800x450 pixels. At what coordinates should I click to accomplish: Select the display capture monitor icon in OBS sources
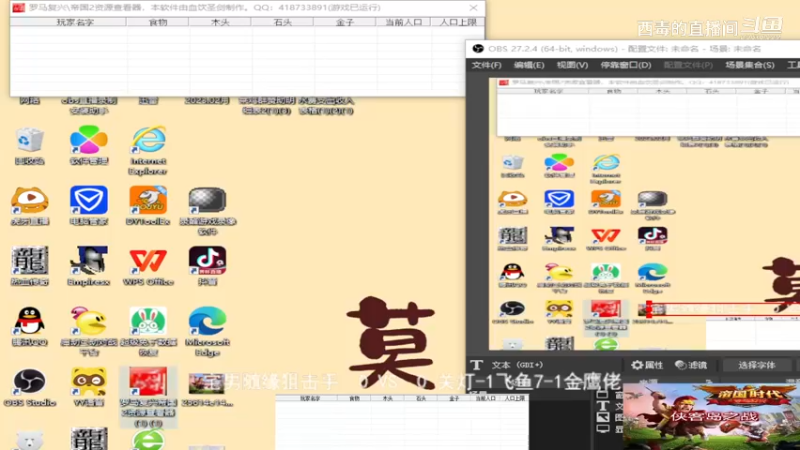click(x=603, y=429)
